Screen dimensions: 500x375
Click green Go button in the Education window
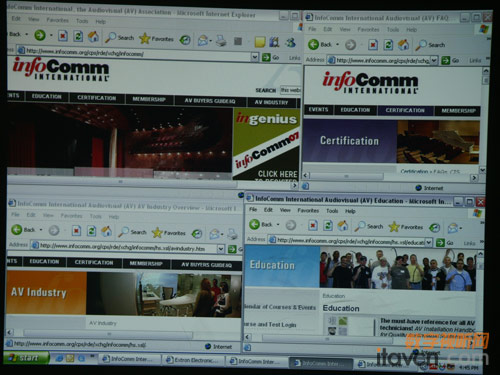pyautogui.click(x=440, y=242)
